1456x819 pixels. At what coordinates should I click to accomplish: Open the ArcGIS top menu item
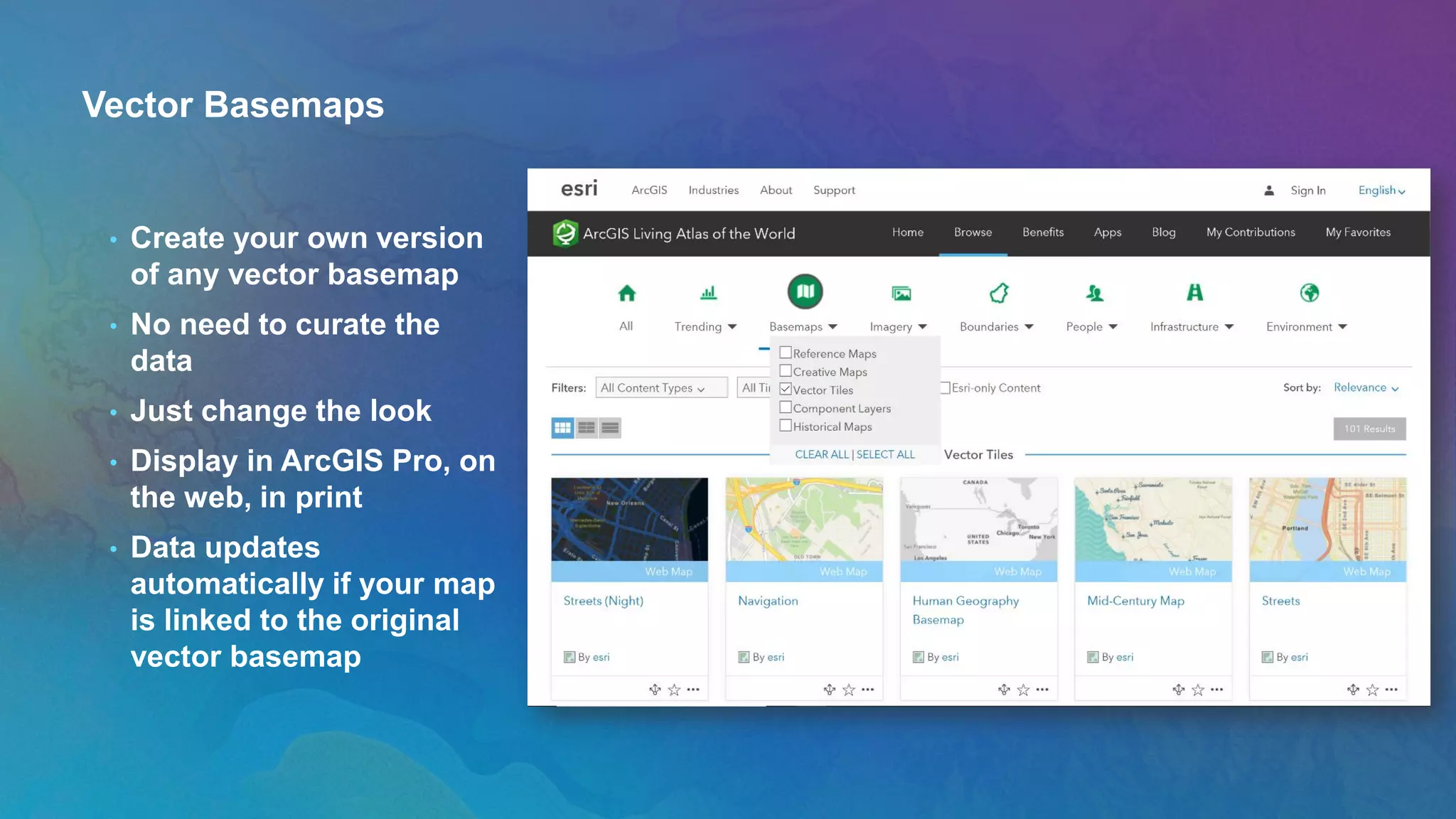pos(649,190)
